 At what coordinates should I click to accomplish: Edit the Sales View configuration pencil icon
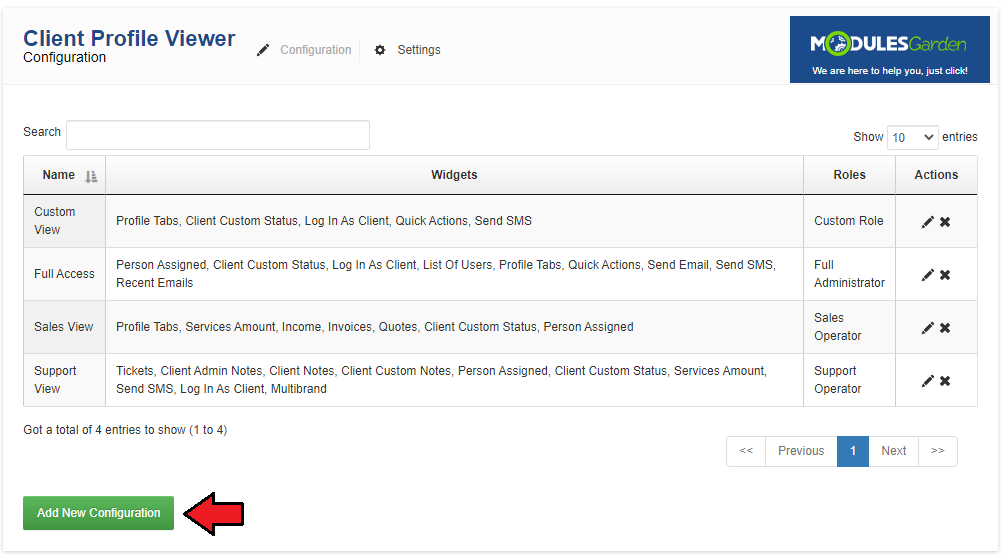tap(927, 328)
